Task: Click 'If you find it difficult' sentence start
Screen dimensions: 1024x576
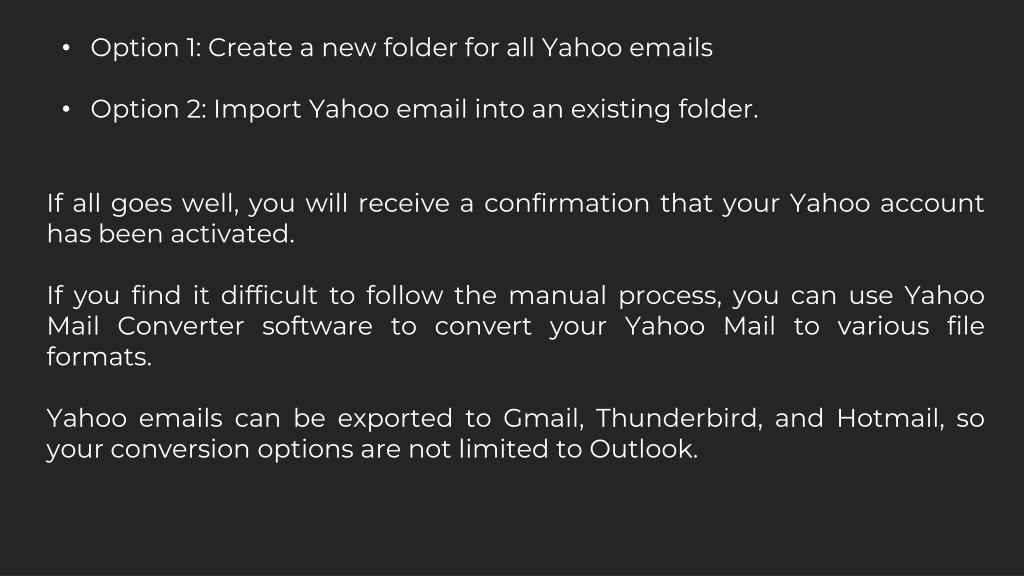Action: pyautogui.click(x=182, y=296)
